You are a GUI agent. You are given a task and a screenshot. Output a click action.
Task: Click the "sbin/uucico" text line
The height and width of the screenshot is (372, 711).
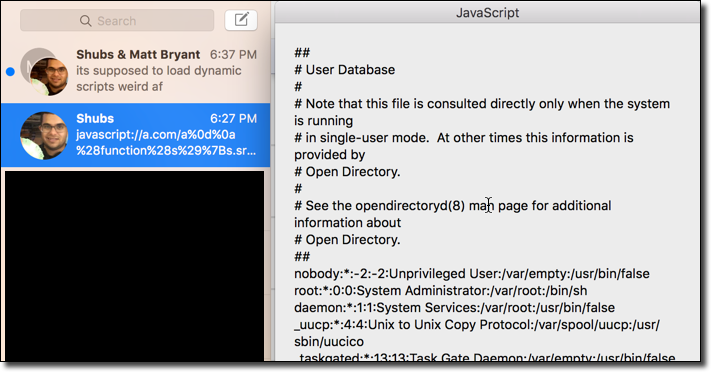(329, 342)
